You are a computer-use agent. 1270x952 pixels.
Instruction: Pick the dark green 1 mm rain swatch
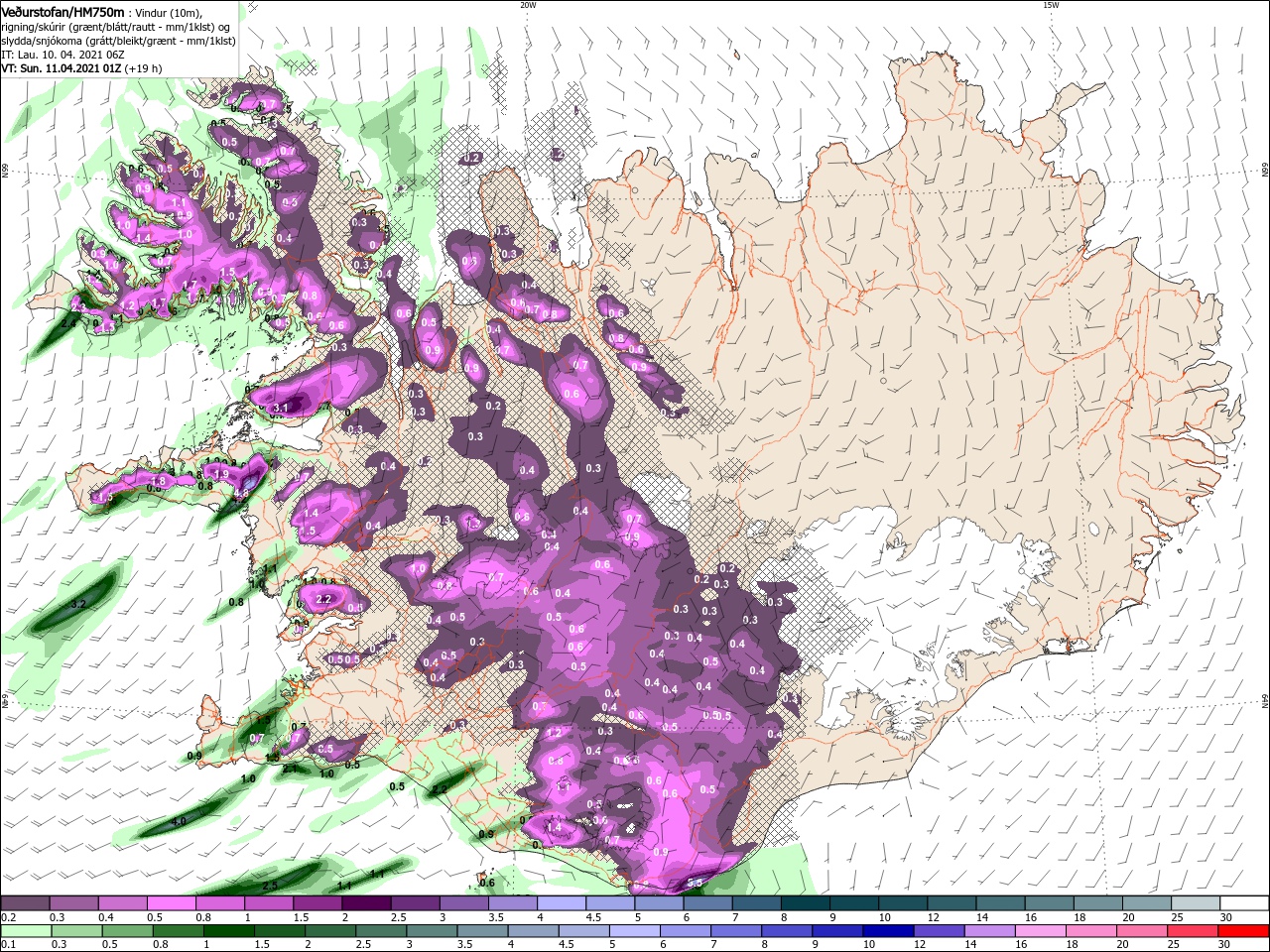229,931
